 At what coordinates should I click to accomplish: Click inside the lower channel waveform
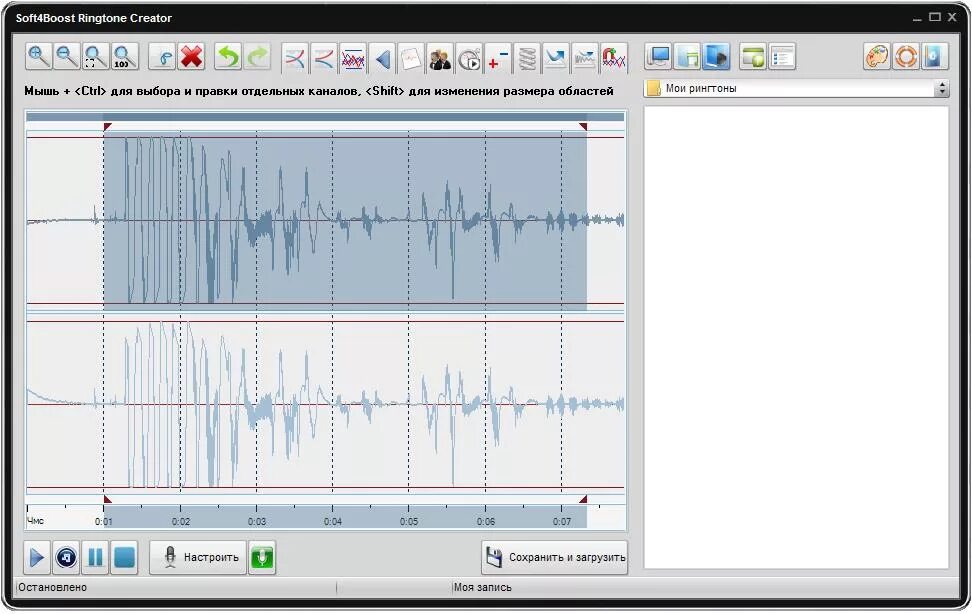click(325, 404)
